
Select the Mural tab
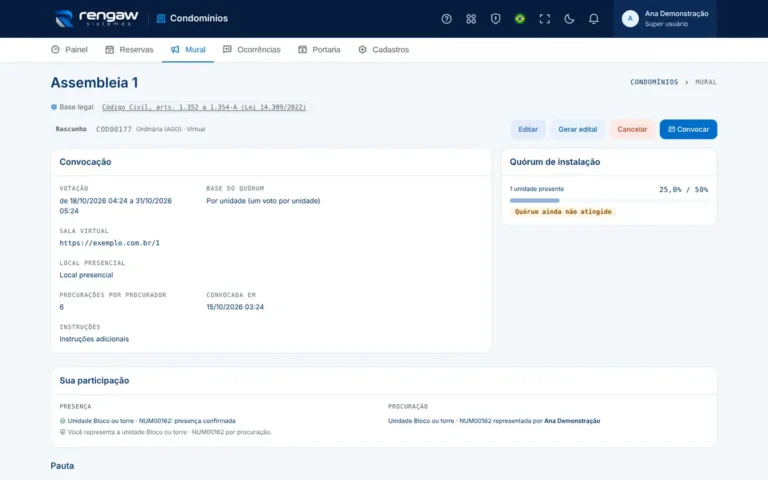188,49
